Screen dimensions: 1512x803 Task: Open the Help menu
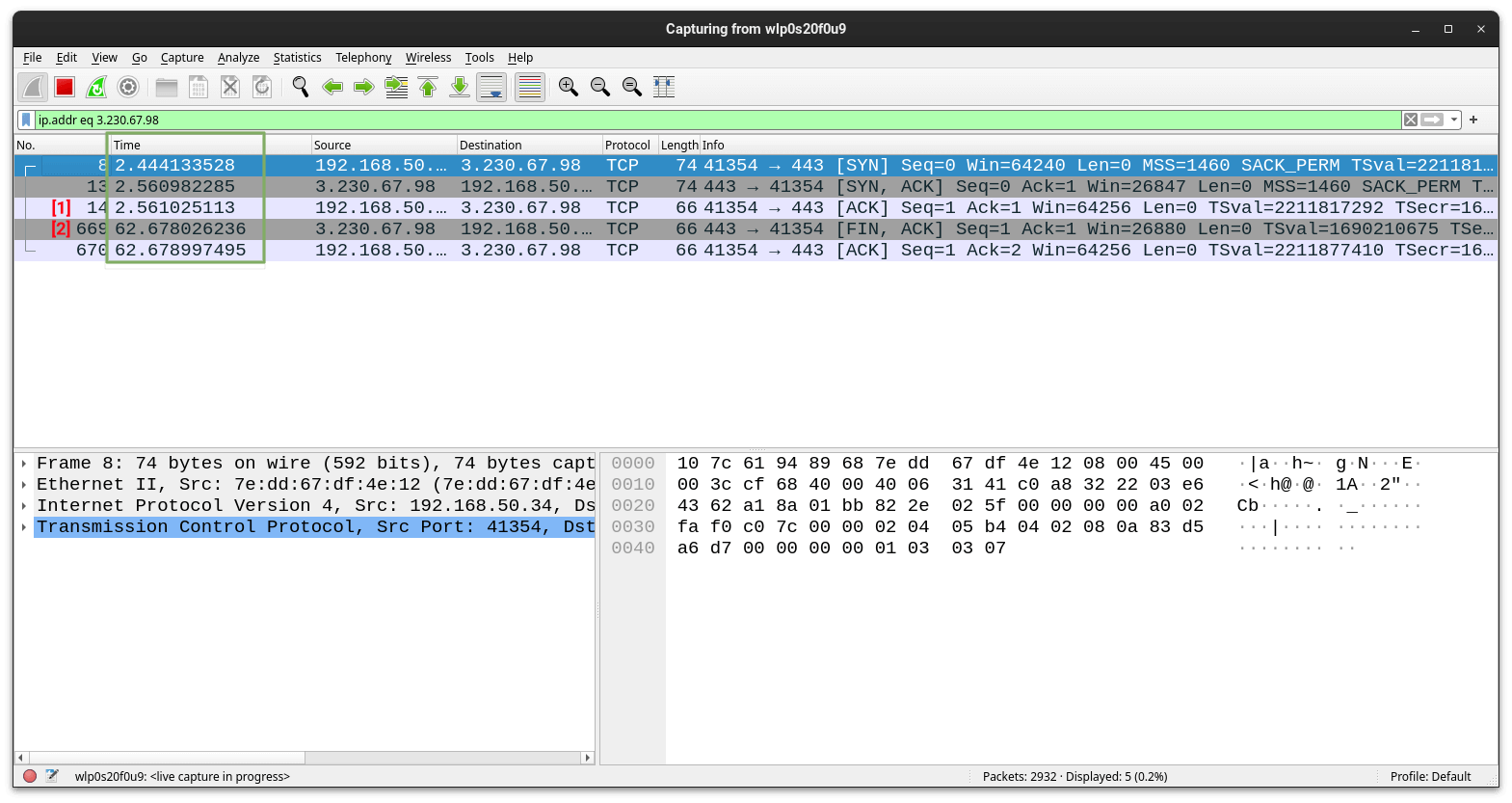520,58
